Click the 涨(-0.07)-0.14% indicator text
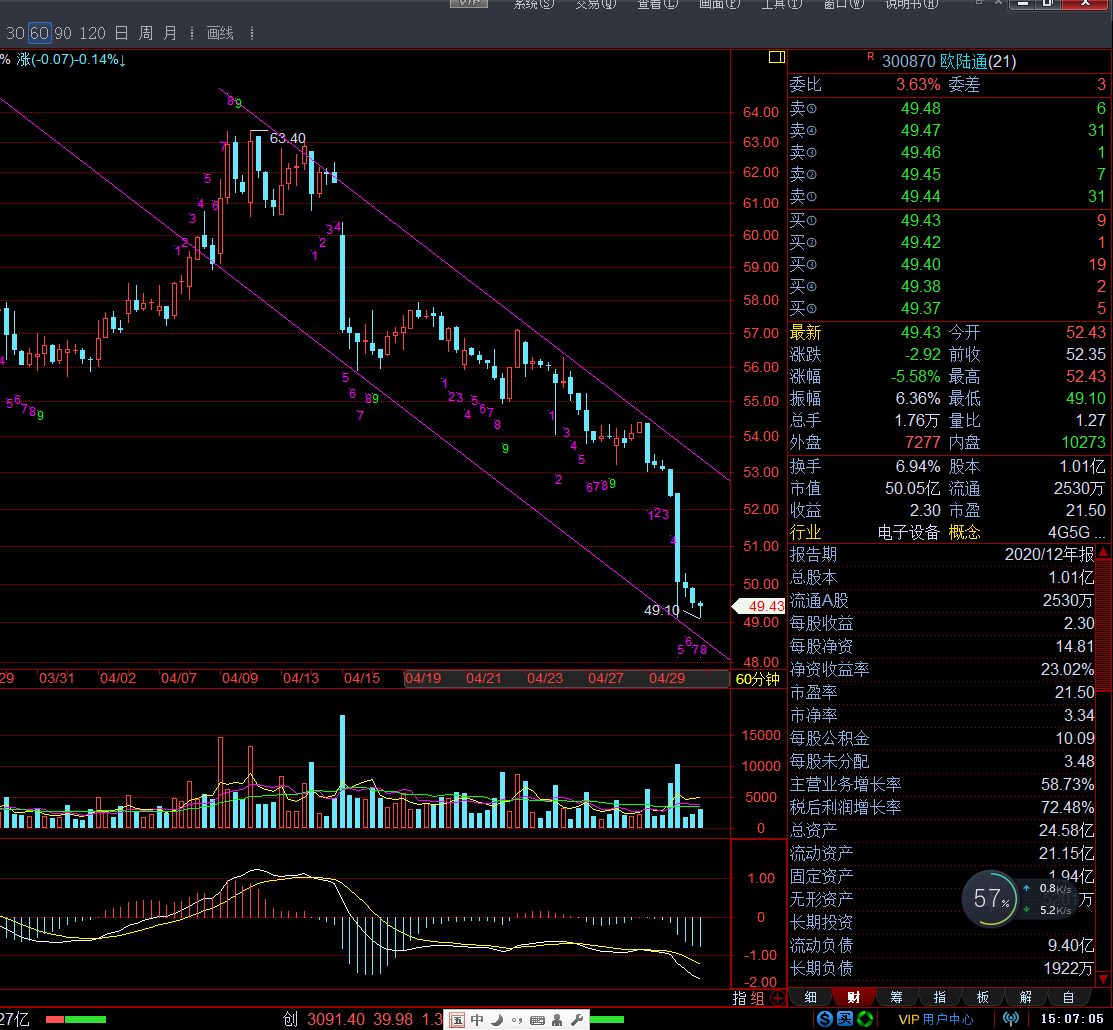This screenshot has width=1113, height=1030. pos(71,60)
